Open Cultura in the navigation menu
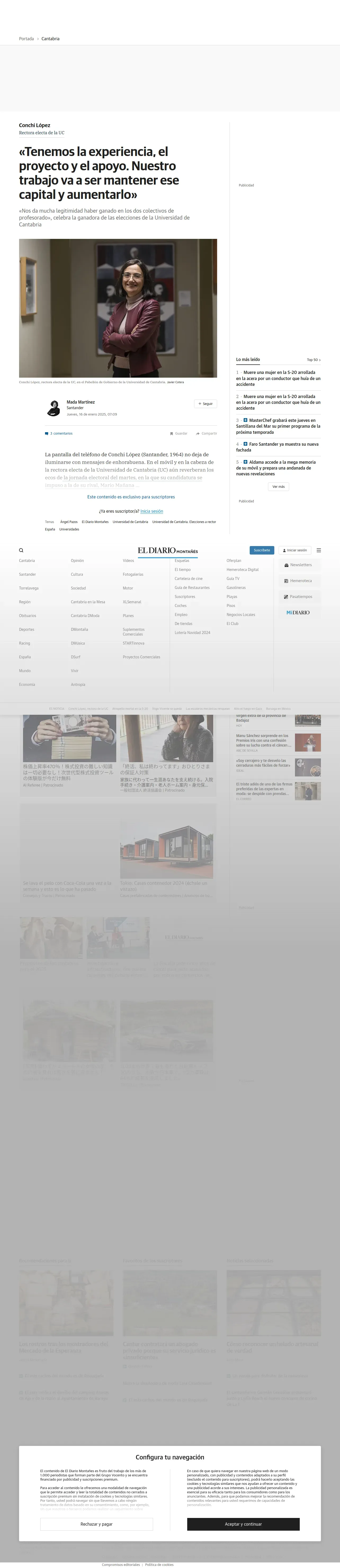Viewport: 340px width, 1568px height. pos(77,575)
